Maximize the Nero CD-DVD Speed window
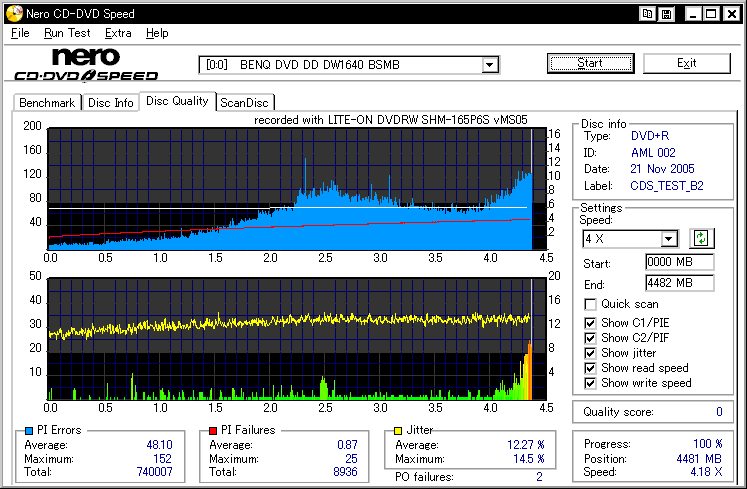Image resolution: width=747 pixels, height=489 pixels. 711,14
